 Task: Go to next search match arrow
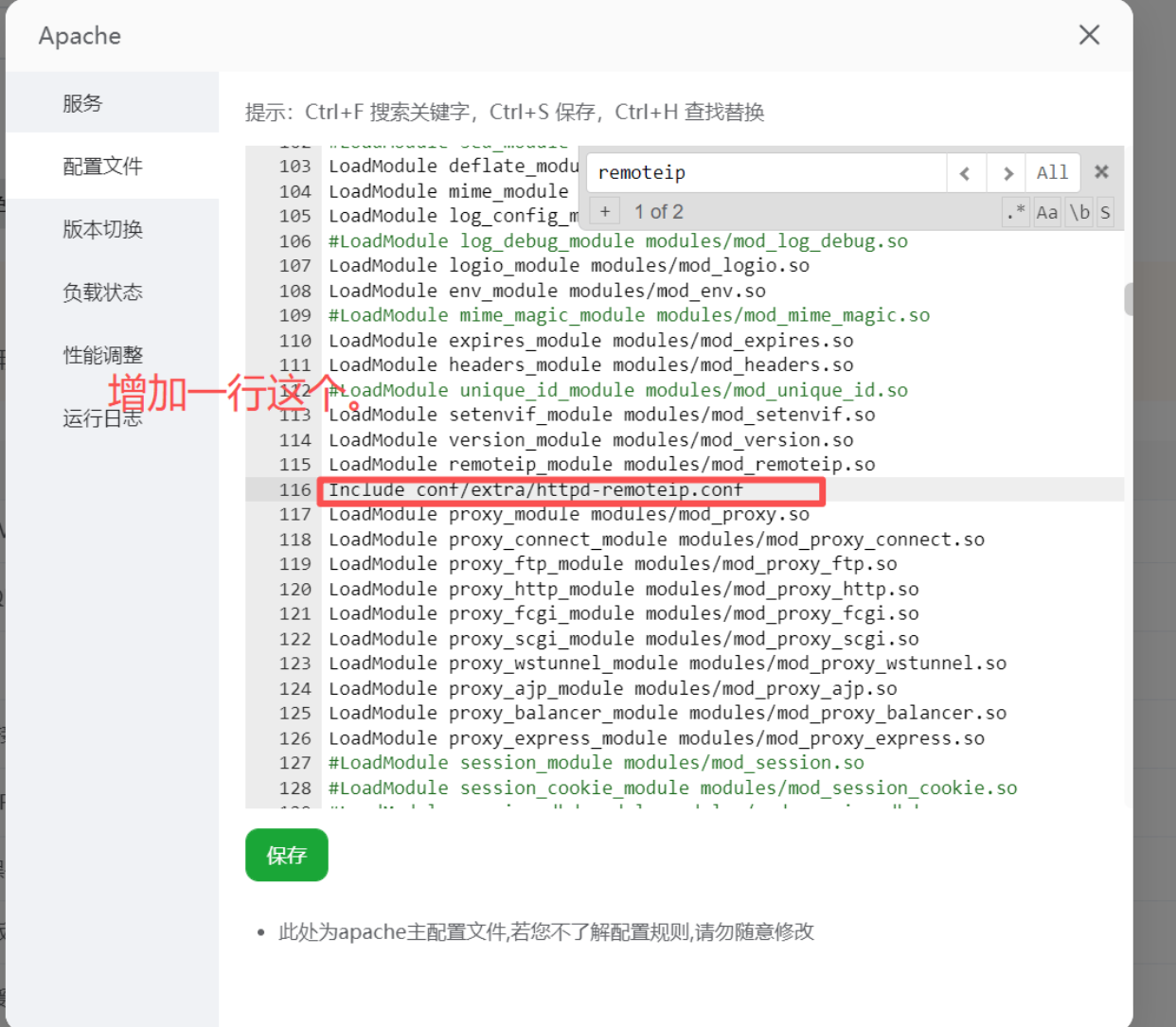(1007, 173)
